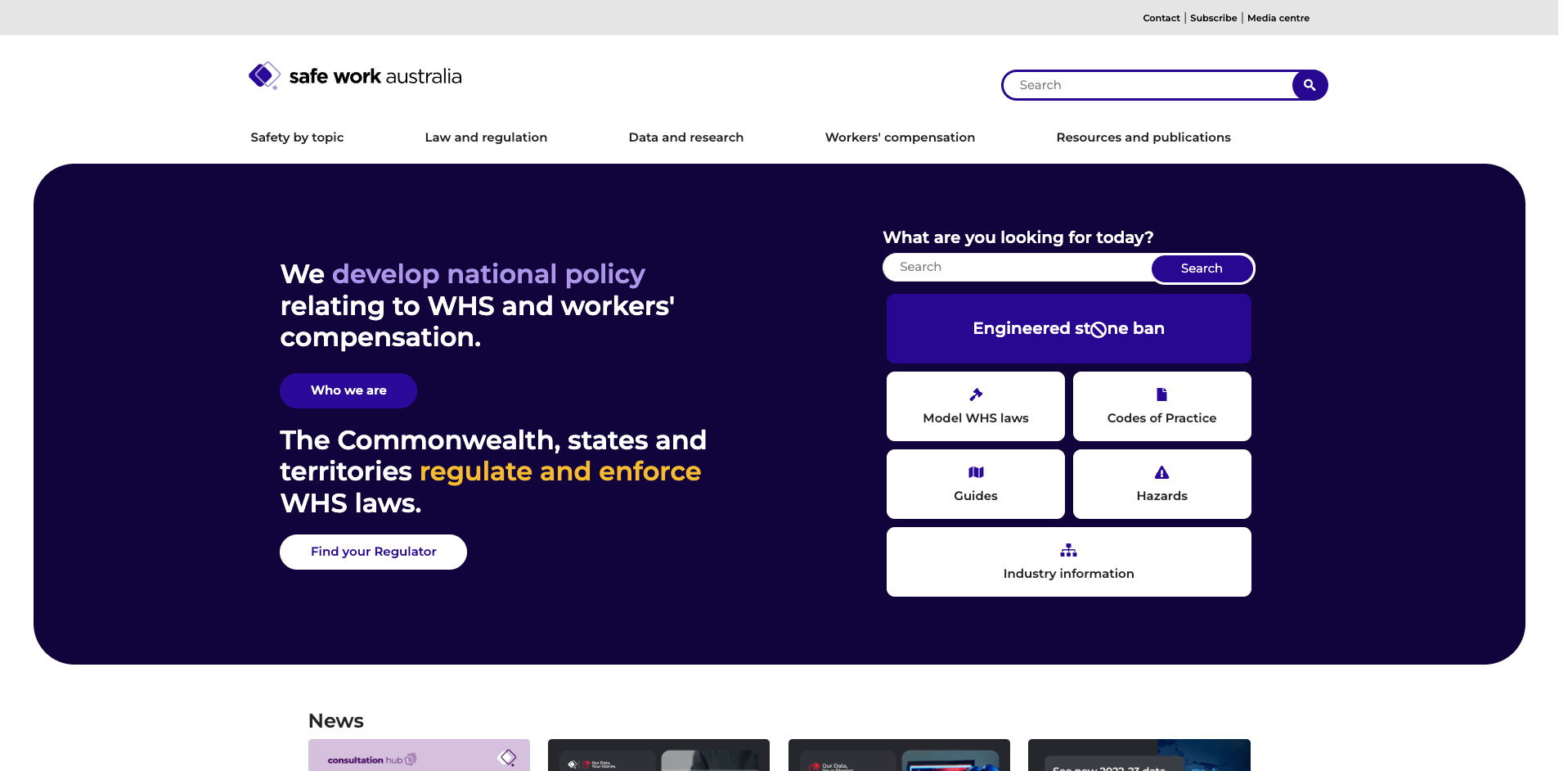Viewport: 1568px width, 771px height.
Task: Click the Find your Regulator button
Action: (373, 552)
